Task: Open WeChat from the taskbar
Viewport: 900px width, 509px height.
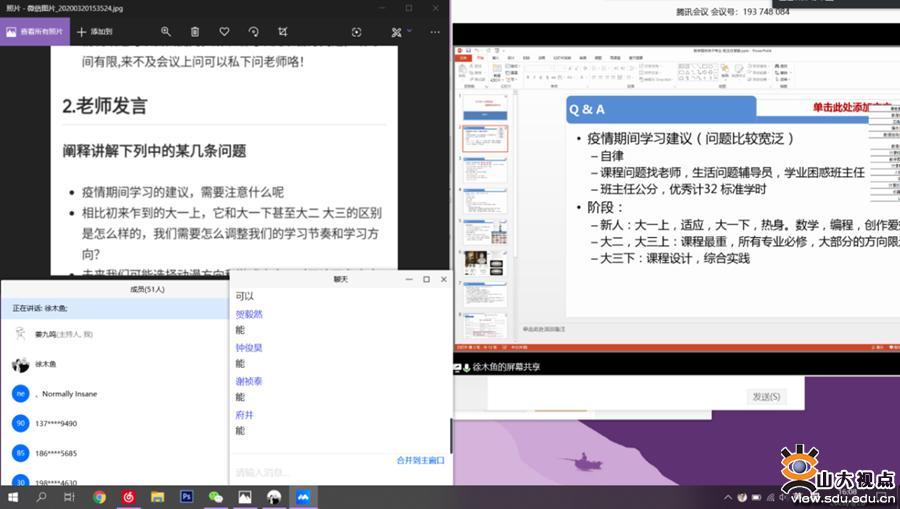Action: (x=215, y=497)
